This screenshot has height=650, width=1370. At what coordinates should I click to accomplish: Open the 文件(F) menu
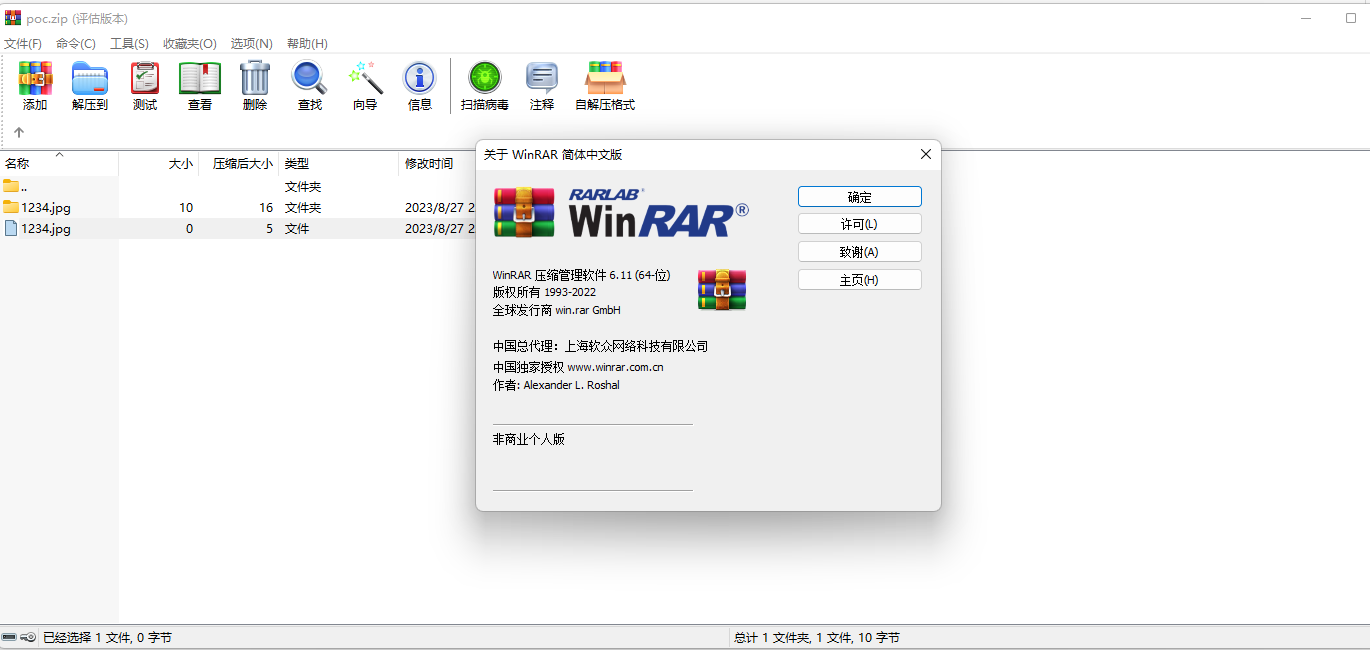click(23, 43)
